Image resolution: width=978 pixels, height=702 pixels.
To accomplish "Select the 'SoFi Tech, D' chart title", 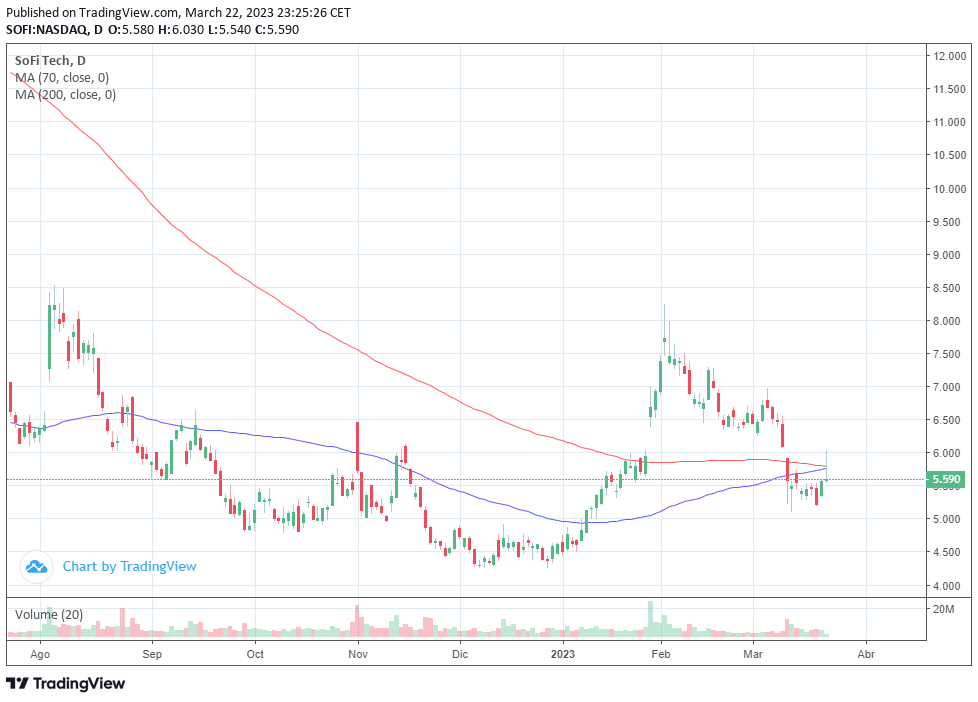I will (51, 61).
